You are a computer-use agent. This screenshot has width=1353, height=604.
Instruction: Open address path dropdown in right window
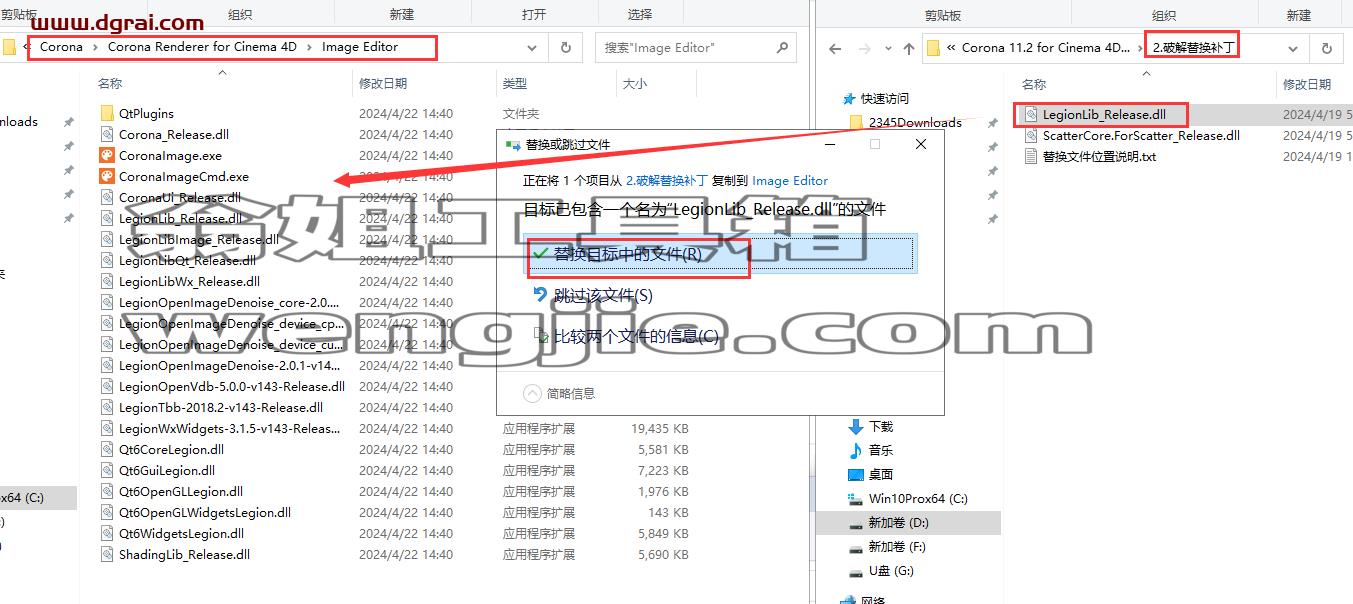pos(1293,48)
